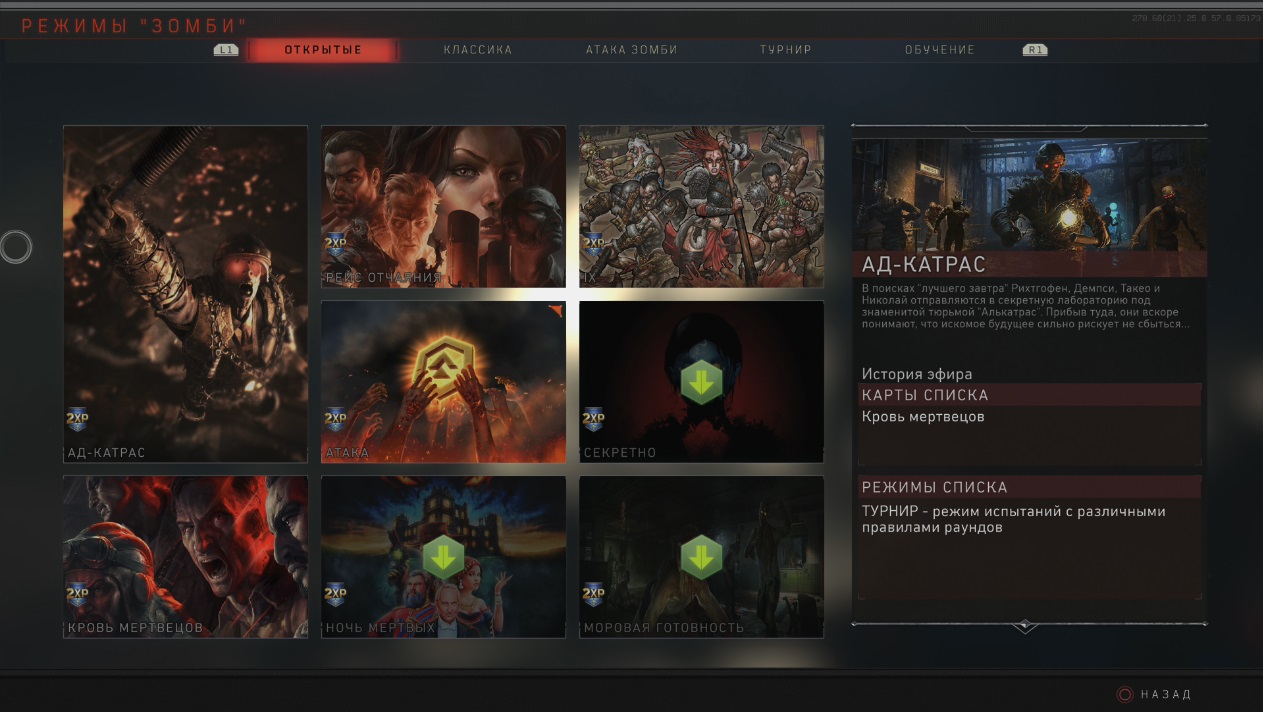The width and height of the screenshot is (1263, 712).
Task: Click the red circle button icon
Action: point(1125,694)
